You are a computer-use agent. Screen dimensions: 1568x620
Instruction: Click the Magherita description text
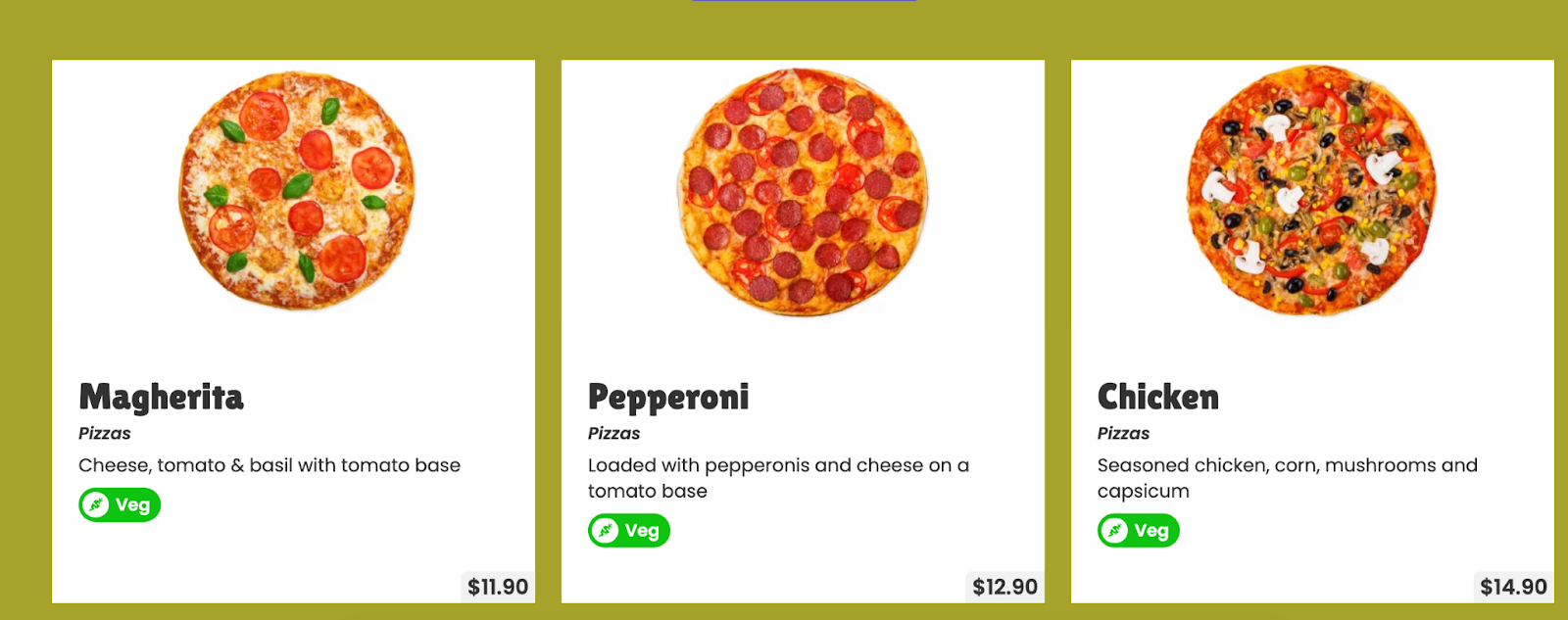pos(269,465)
